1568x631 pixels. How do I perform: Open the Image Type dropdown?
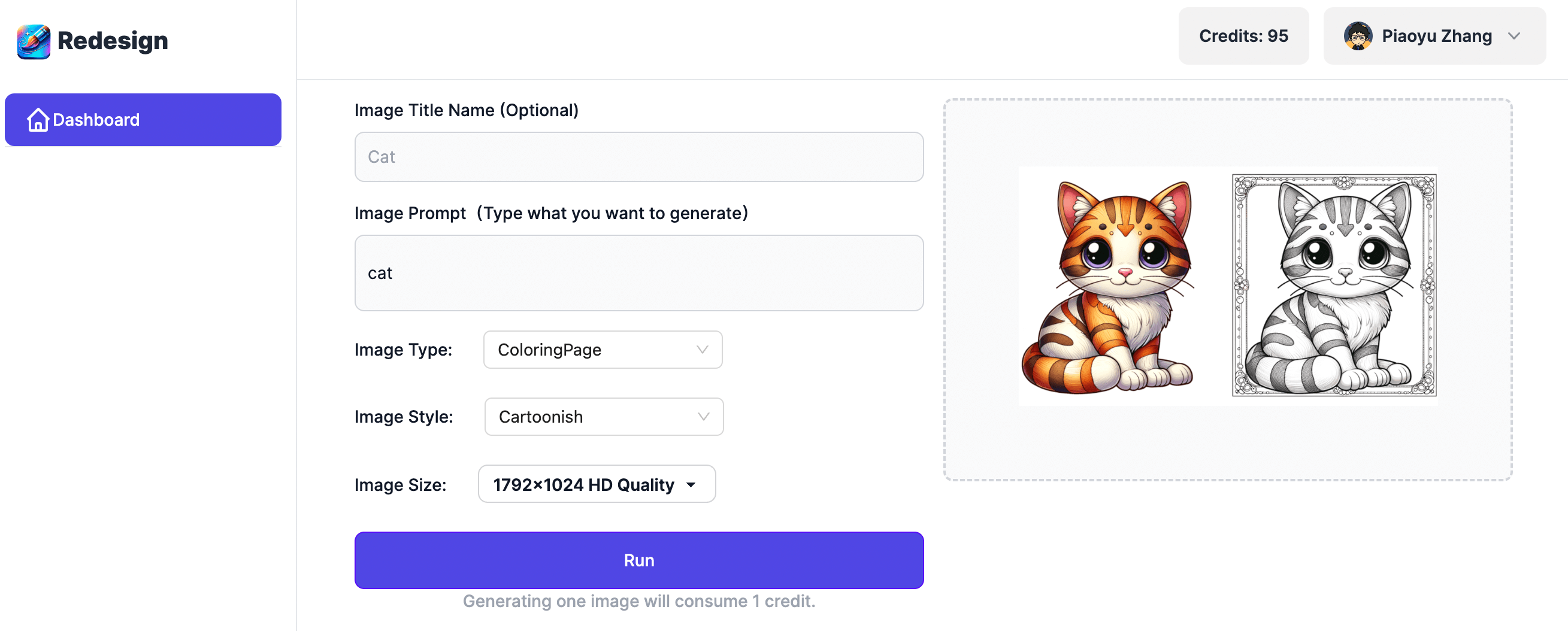click(602, 350)
